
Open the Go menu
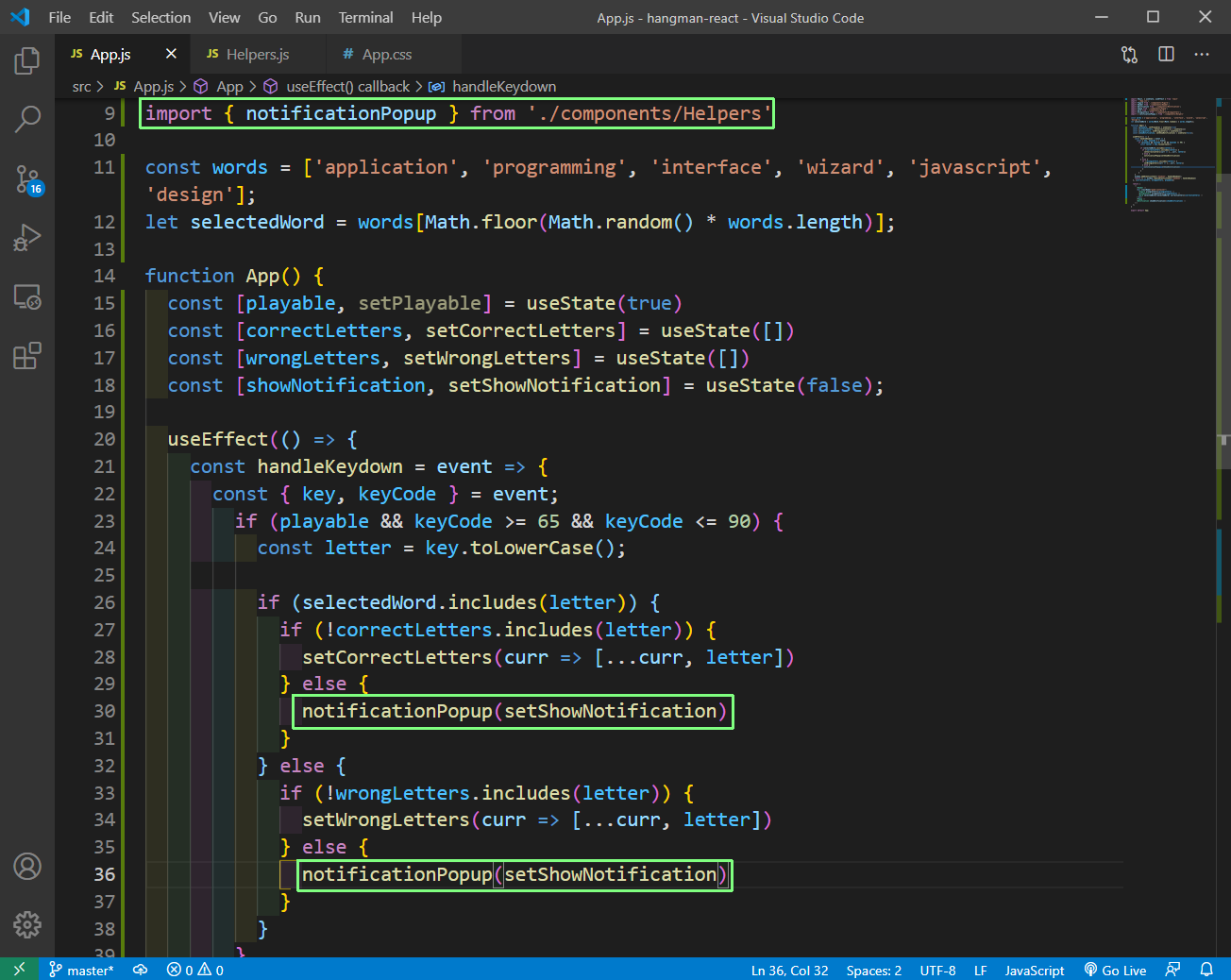[x=267, y=17]
